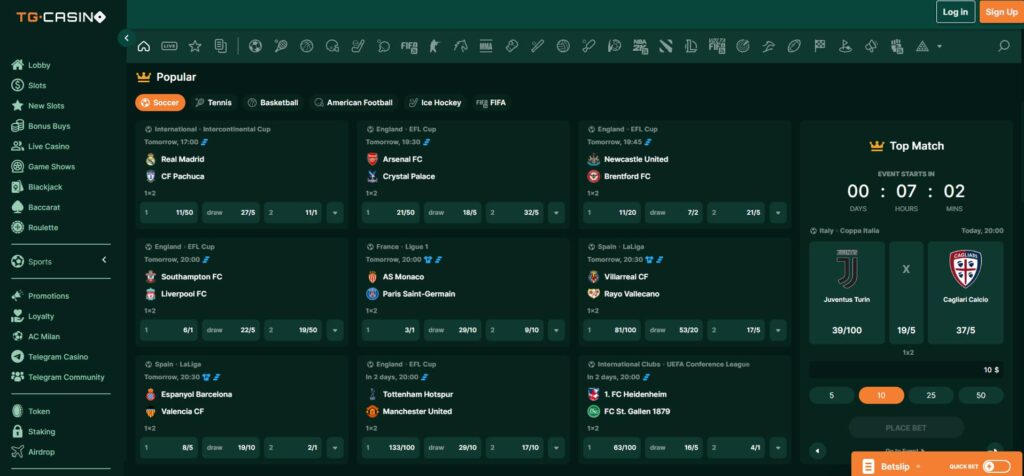The width and height of the screenshot is (1024, 476).
Task: Expand markets arrow for Real Madrid match
Action: tap(335, 213)
